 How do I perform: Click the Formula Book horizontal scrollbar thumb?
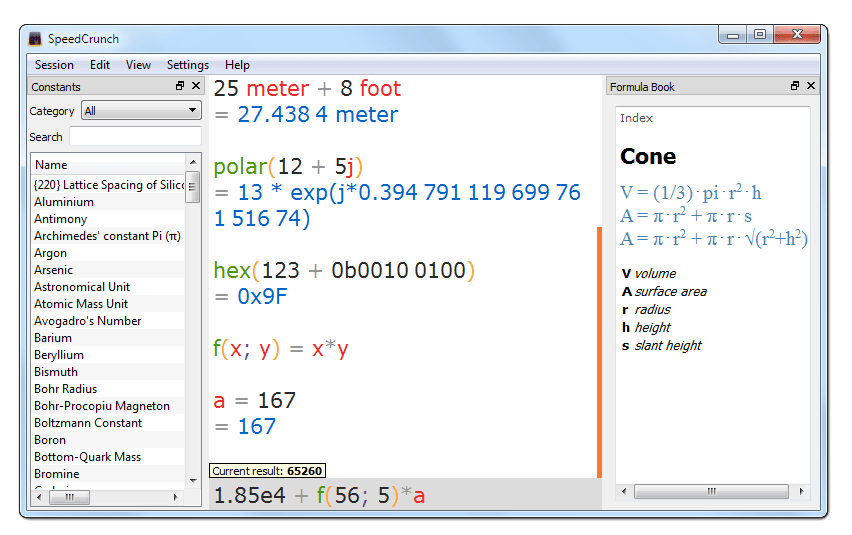point(711,492)
